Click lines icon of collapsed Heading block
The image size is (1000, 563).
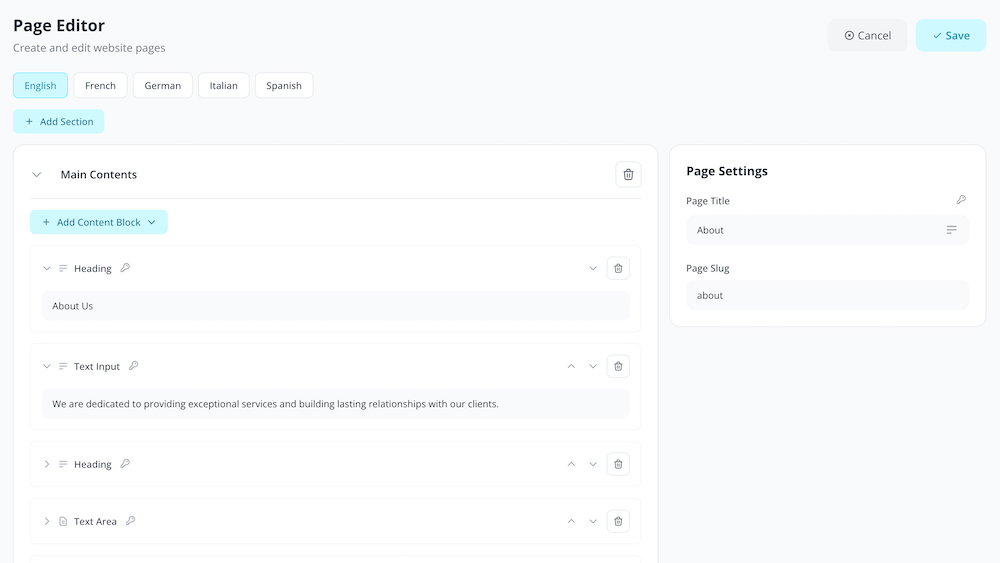pos(63,464)
